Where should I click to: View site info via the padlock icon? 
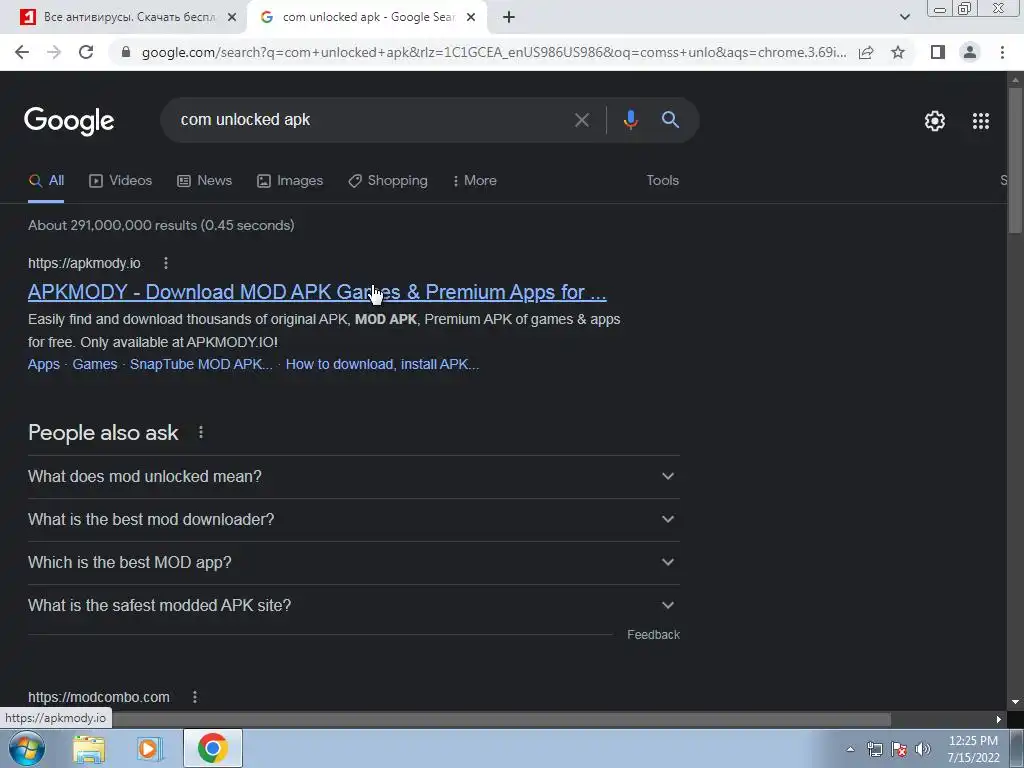coord(126,52)
